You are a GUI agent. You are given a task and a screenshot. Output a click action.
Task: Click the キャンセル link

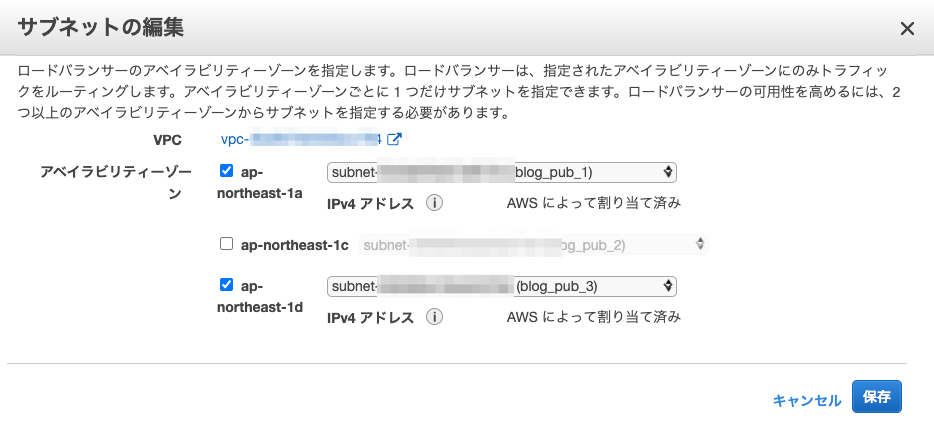click(807, 401)
